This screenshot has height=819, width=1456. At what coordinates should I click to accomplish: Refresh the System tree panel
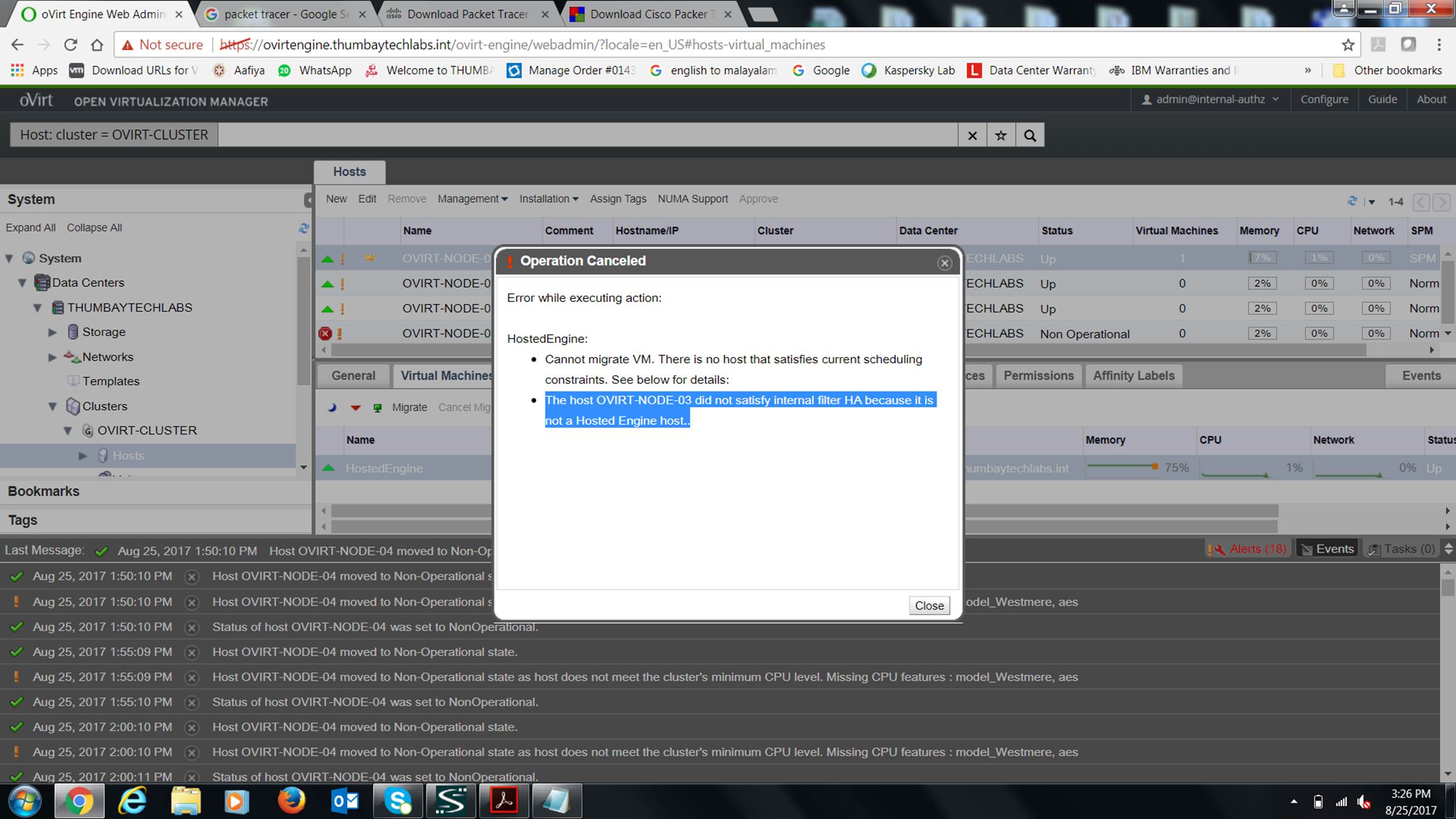[304, 228]
